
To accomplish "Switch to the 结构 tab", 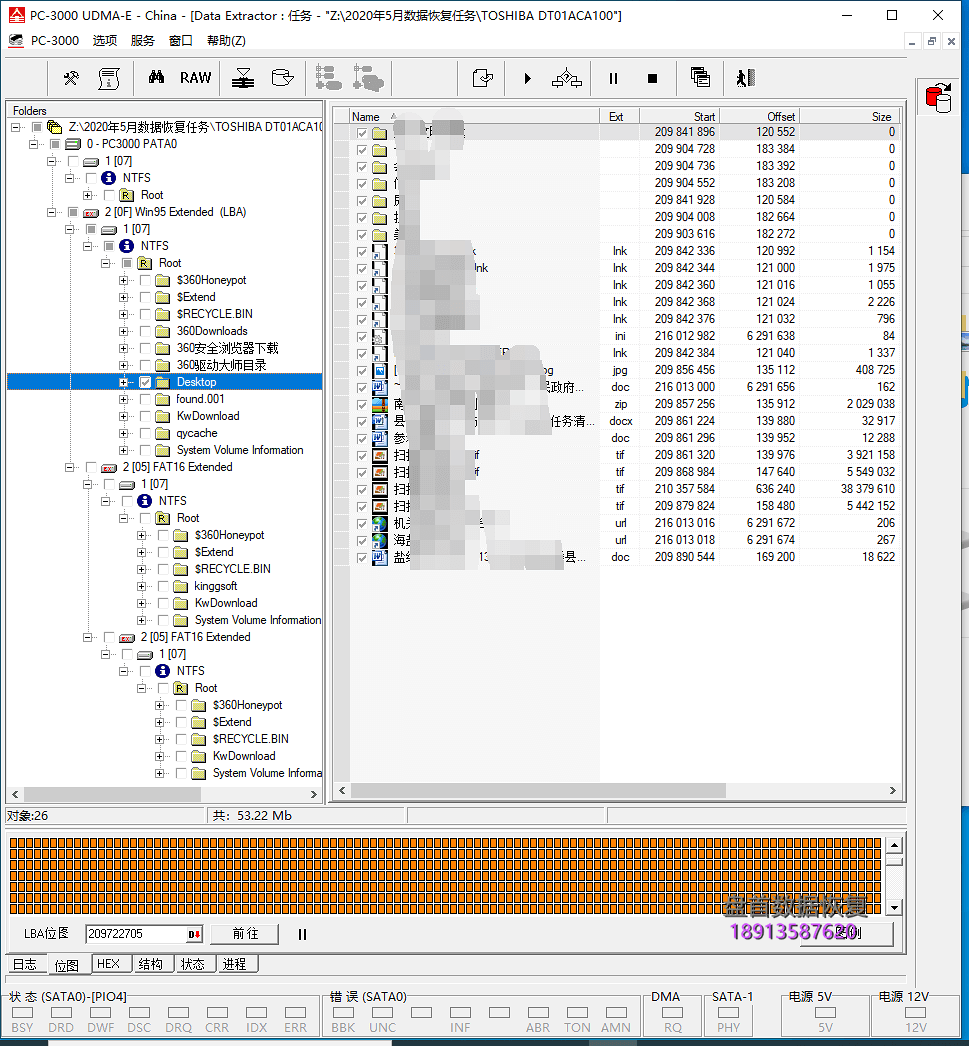I will pyautogui.click(x=151, y=964).
